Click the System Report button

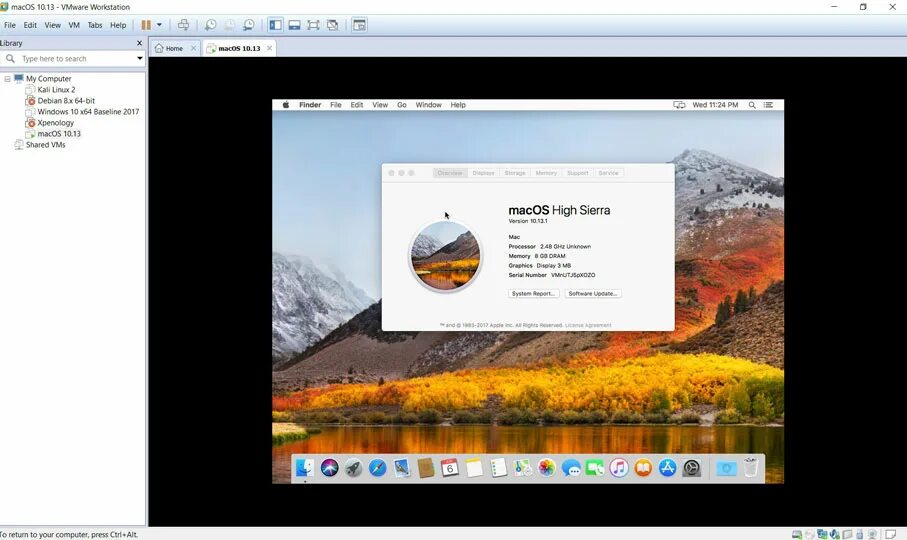(533, 294)
